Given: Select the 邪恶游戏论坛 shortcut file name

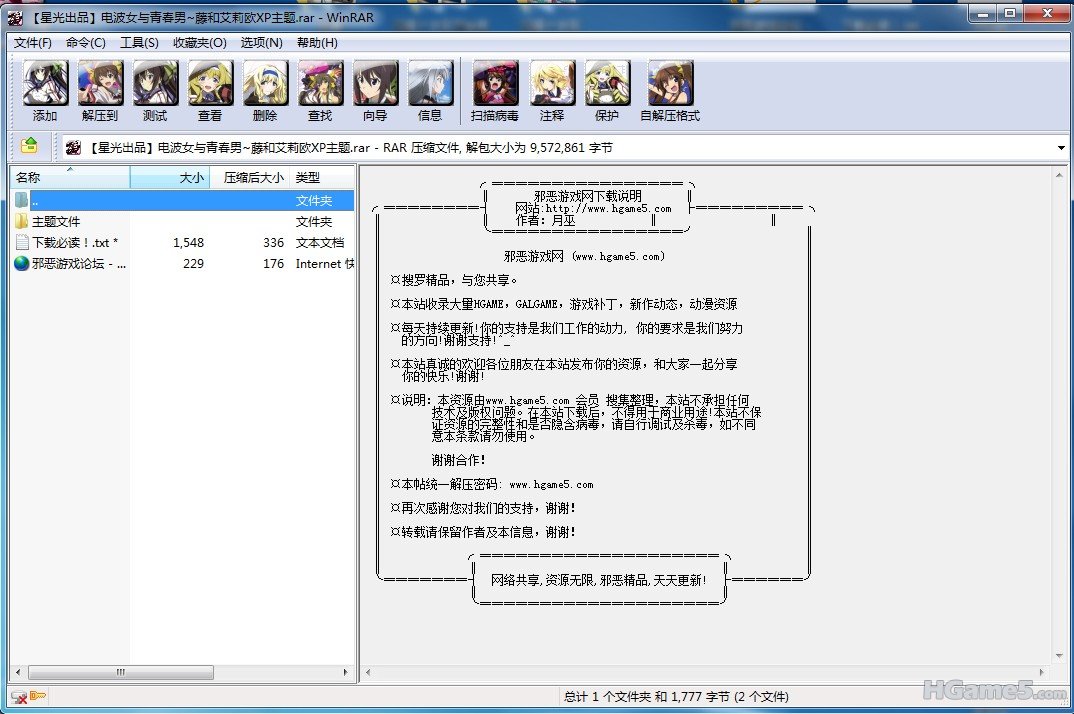Looking at the screenshot, I should 79,263.
